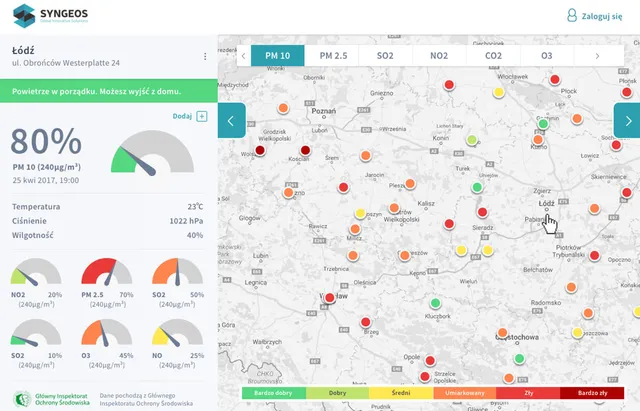This screenshot has width=640, height=411.
Task: Click the Łódź city marker on map
Action: point(547,210)
